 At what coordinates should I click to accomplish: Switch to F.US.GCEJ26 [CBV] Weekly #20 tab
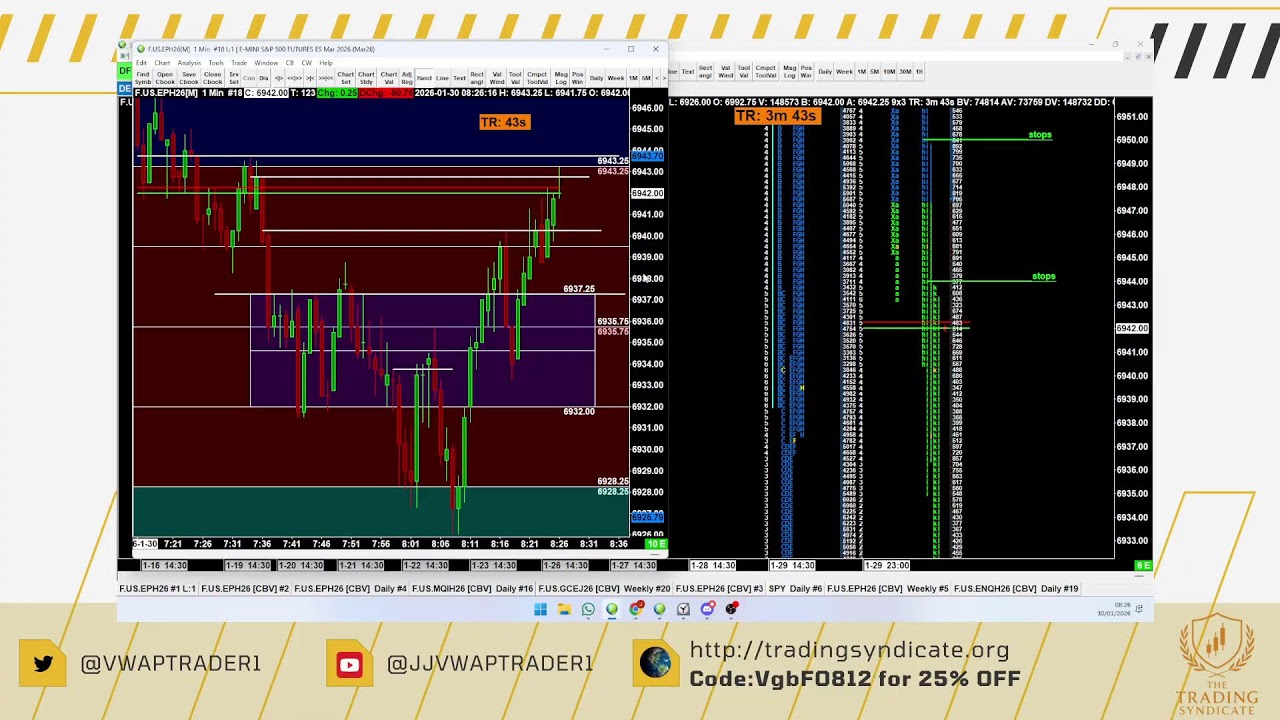[604, 588]
